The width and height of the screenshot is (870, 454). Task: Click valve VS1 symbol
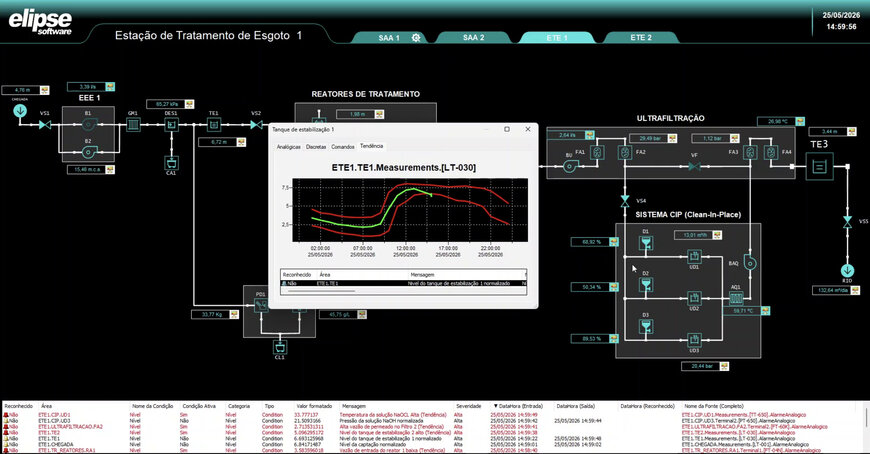pyautogui.click(x=45, y=125)
